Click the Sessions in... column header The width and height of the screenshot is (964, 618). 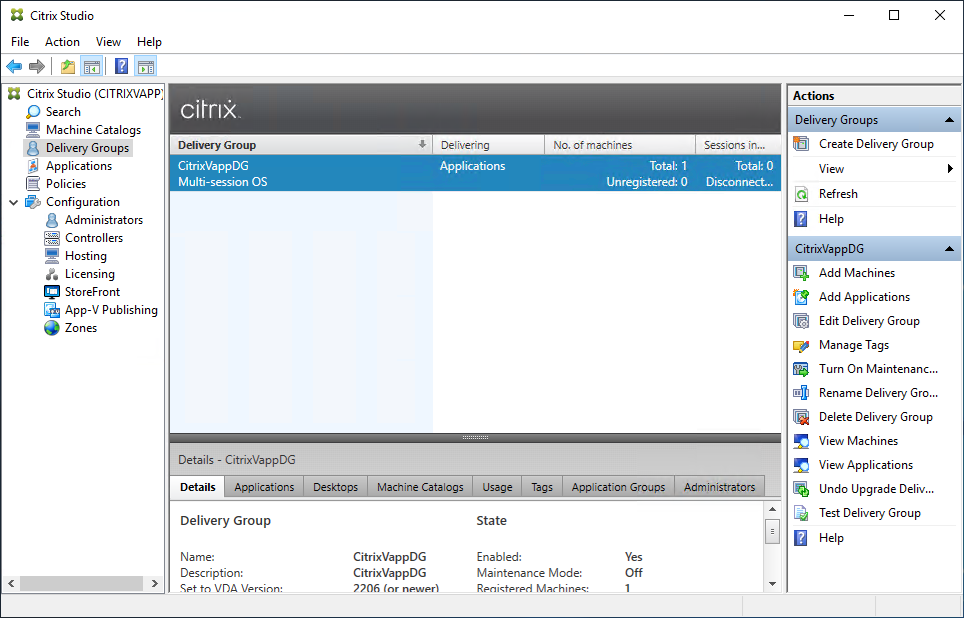[738, 145]
